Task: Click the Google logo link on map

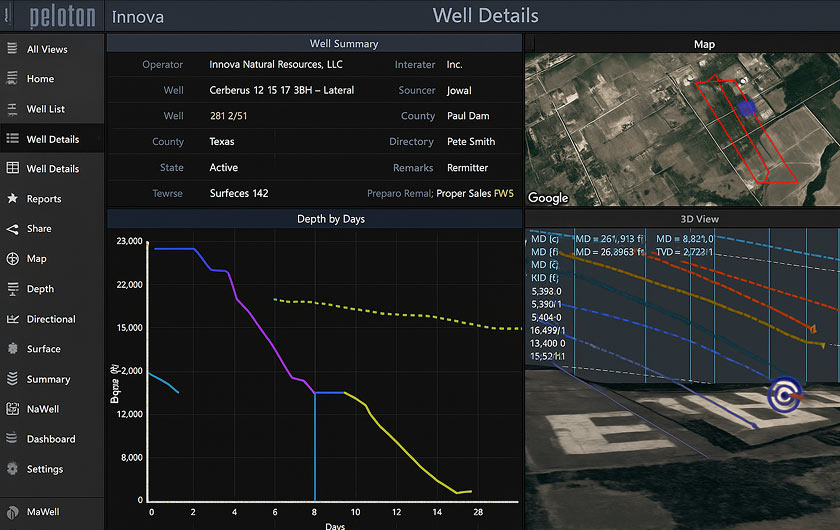Action: pyautogui.click(x=548, y=198)
